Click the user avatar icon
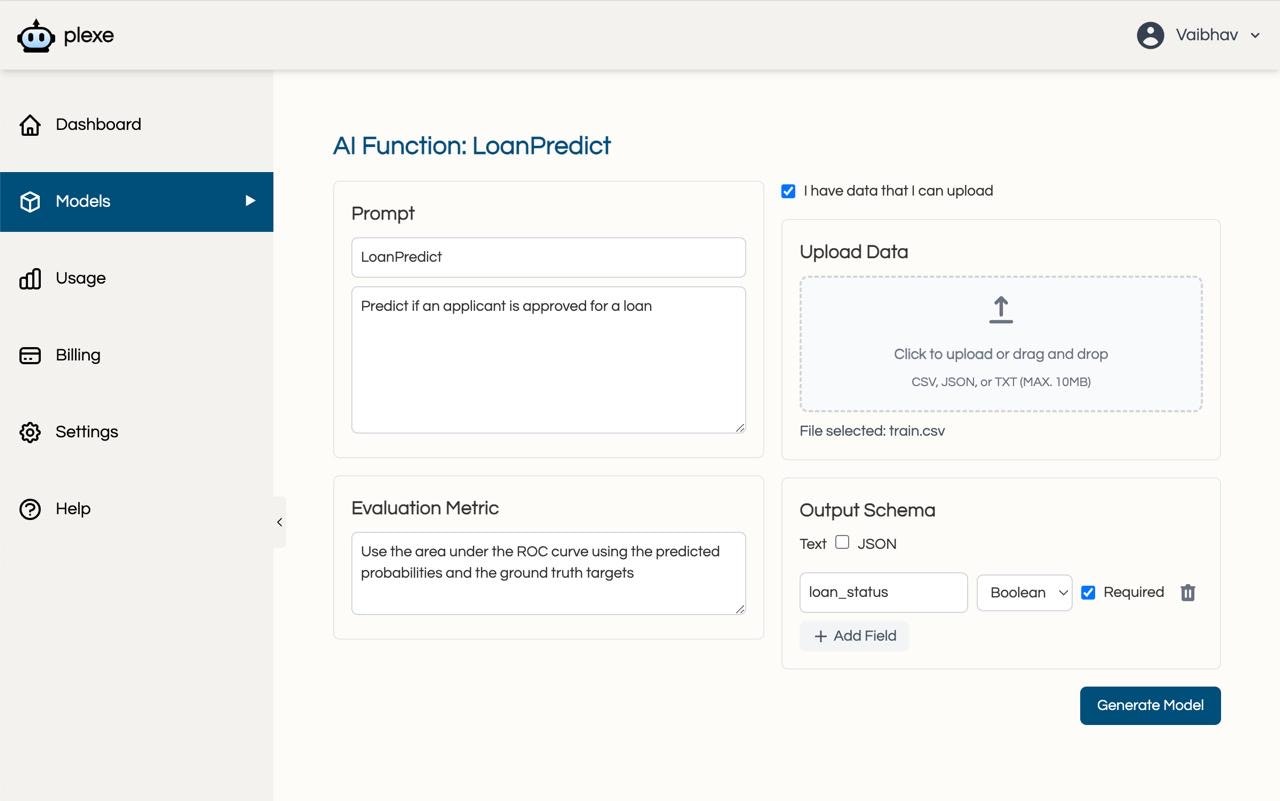Screen dimensions: 1280x801 tap(1150, 35)
